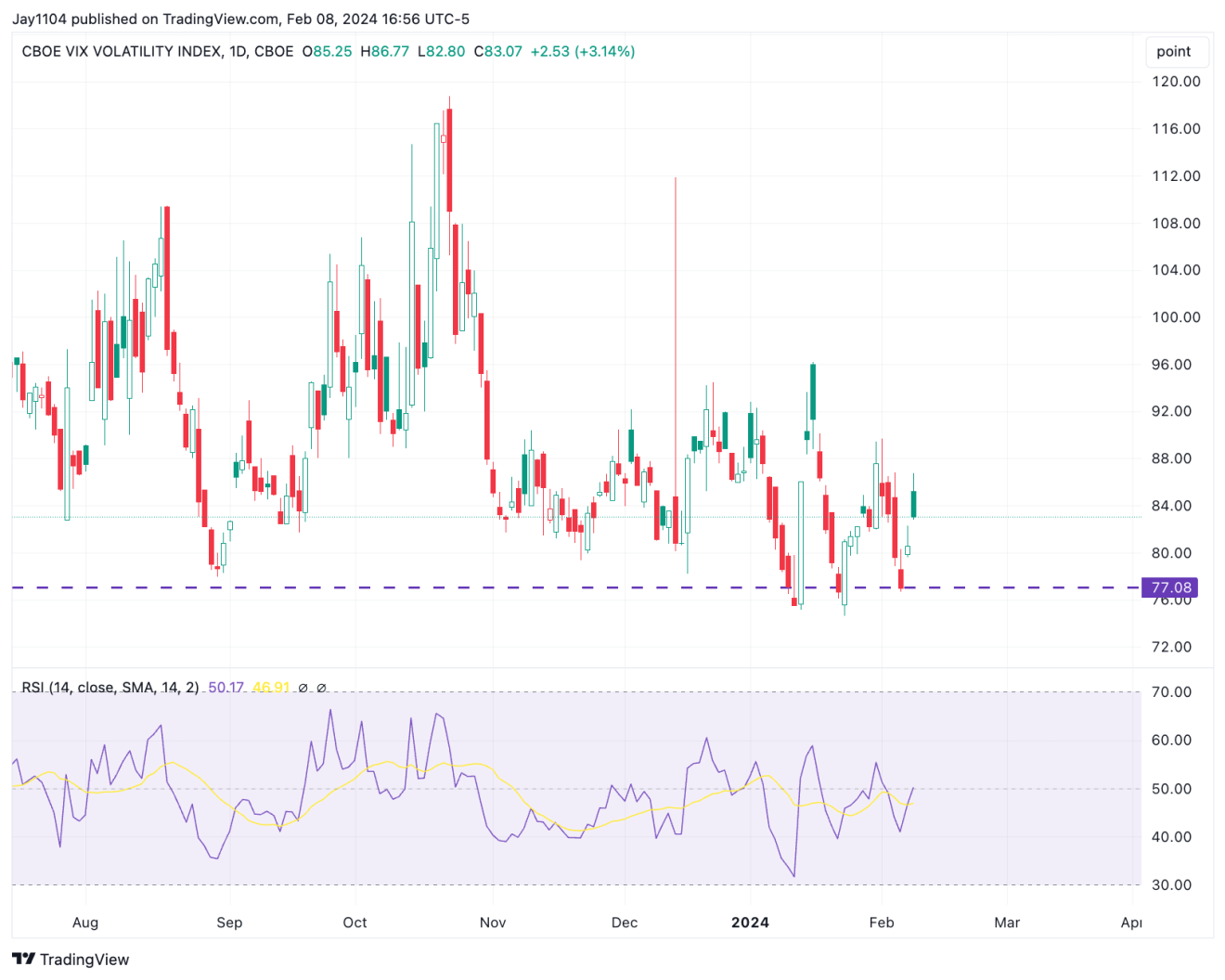Click the 108.00 price axis label
This screenshot has width=1225, height=980.
pyautogui.click(x=1176, y=224)
